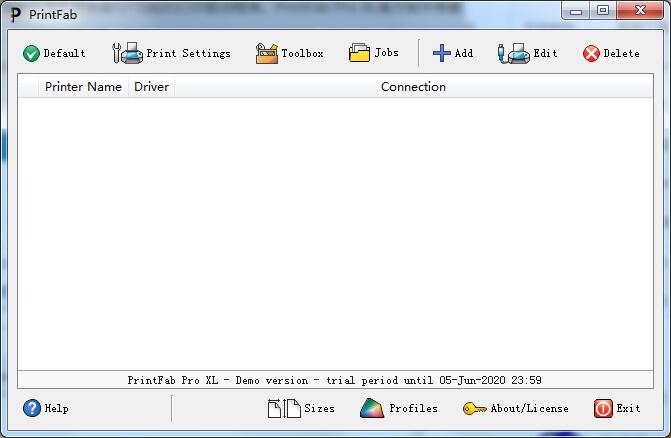The width and height of the screenshot is (671, 438).
Task: Click the PrintFab title bar icon
Action: tap(14, 12)
